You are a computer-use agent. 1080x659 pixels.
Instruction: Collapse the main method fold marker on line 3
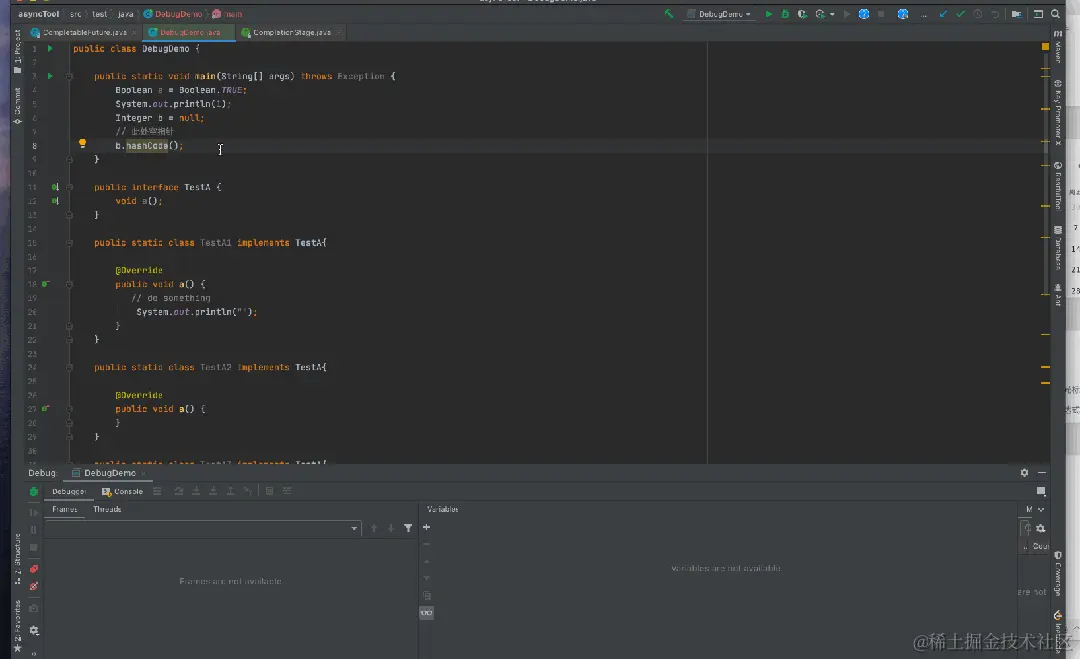click(x=70, y=76)
